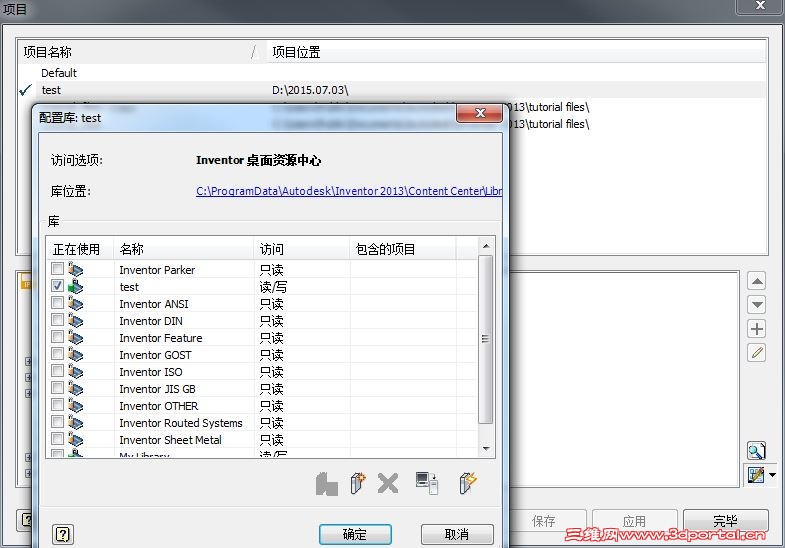Viewport: 785px width, 548px height.
Task: Click the library icon next to Inventor Parker
Action: pyautogui.click(x=76, y=270)
